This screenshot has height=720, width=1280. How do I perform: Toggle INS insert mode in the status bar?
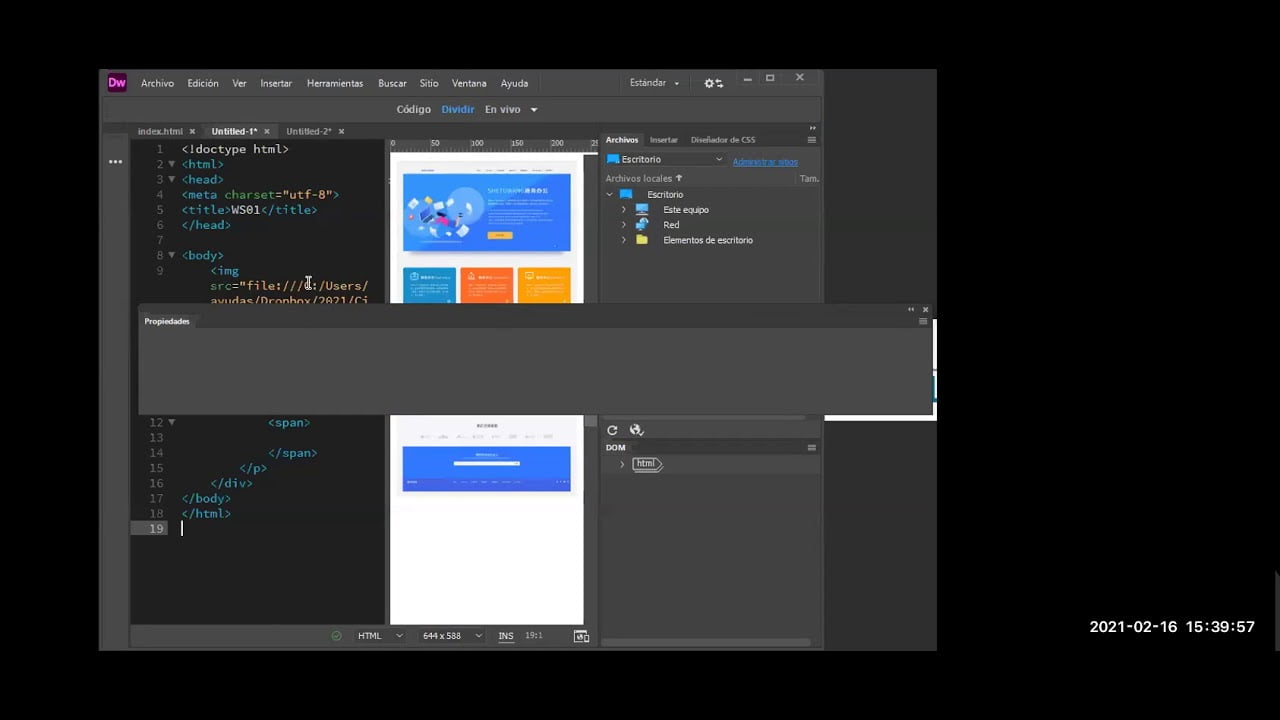coord(506,635)
